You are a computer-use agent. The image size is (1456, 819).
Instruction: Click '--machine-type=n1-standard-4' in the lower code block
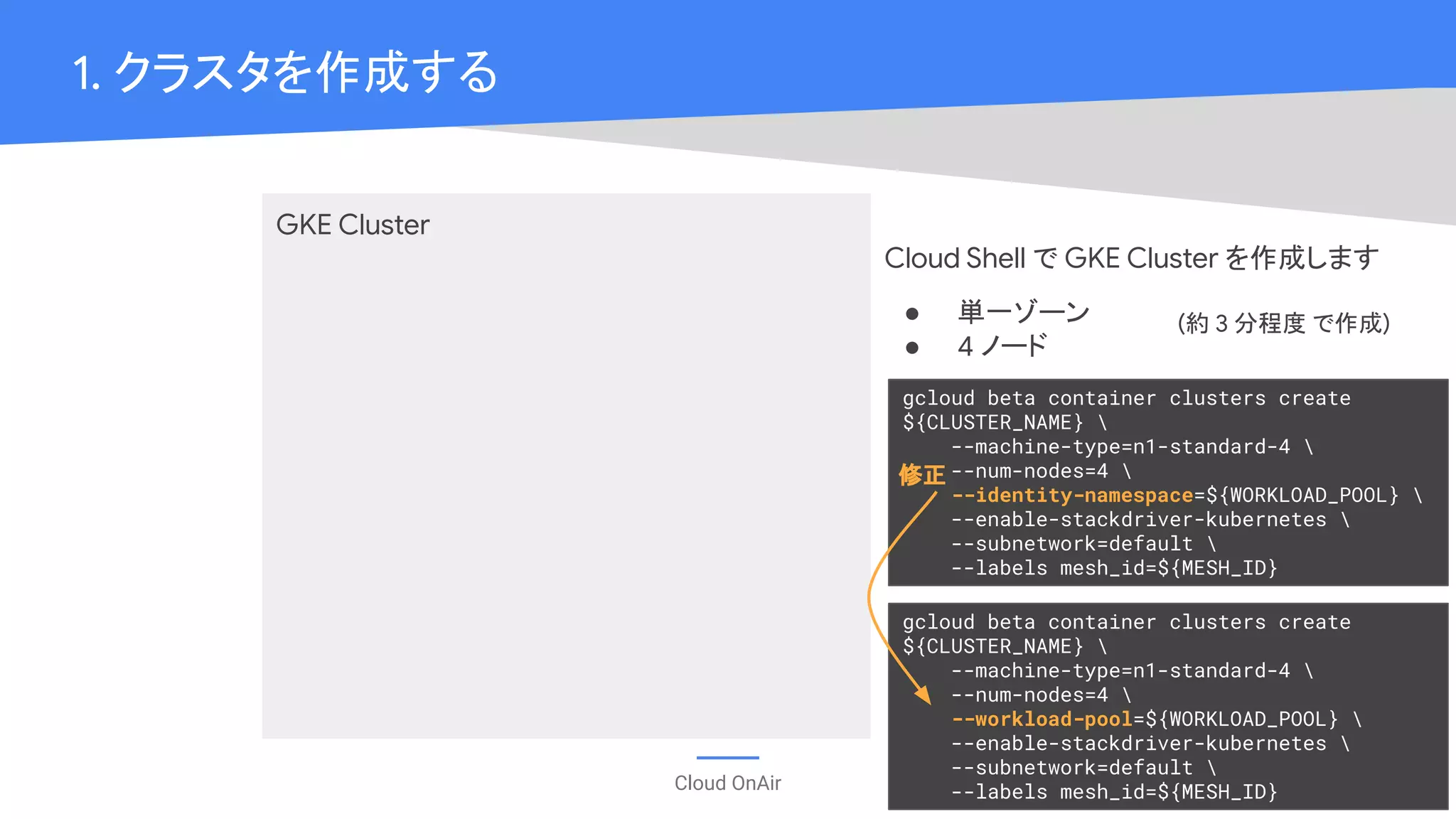(x=1120, y=671)
